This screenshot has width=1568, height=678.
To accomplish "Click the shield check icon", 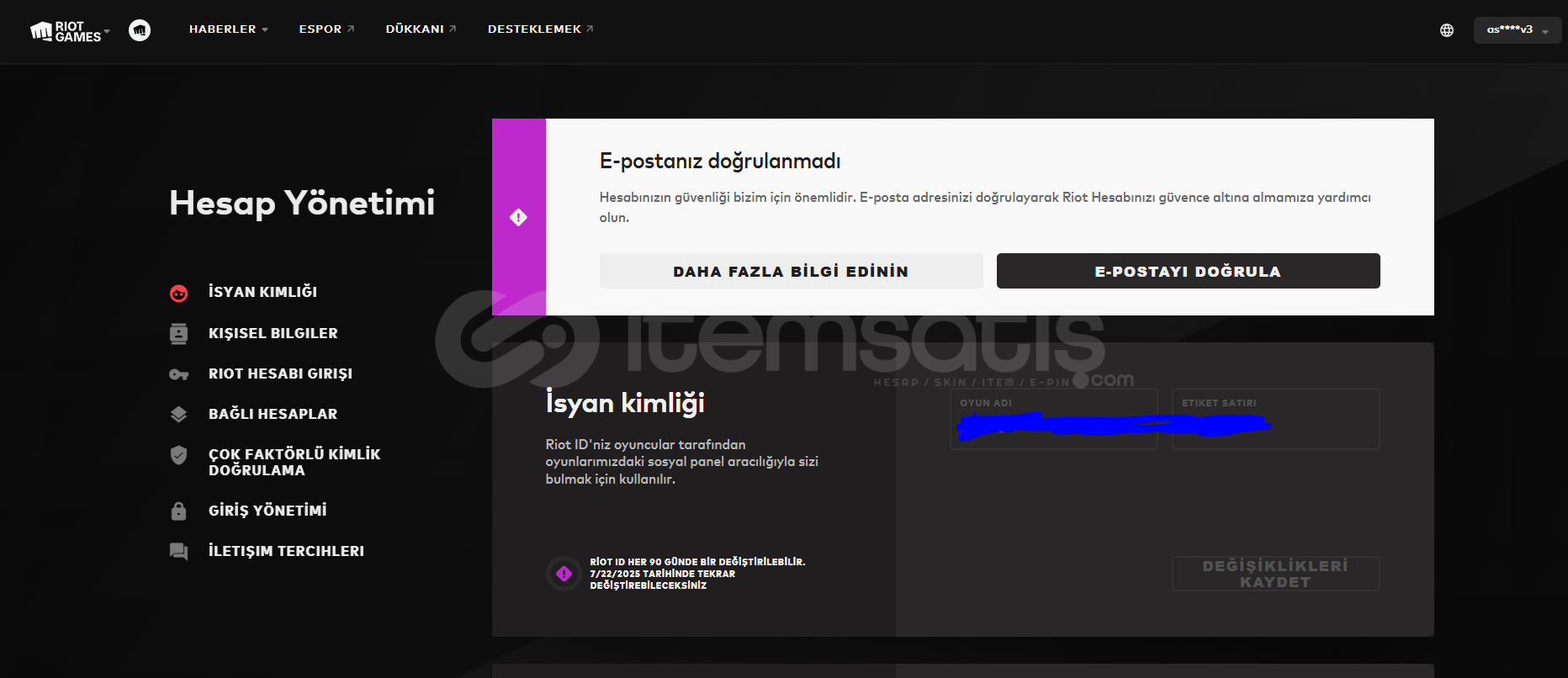I will (x=178, y=455).
